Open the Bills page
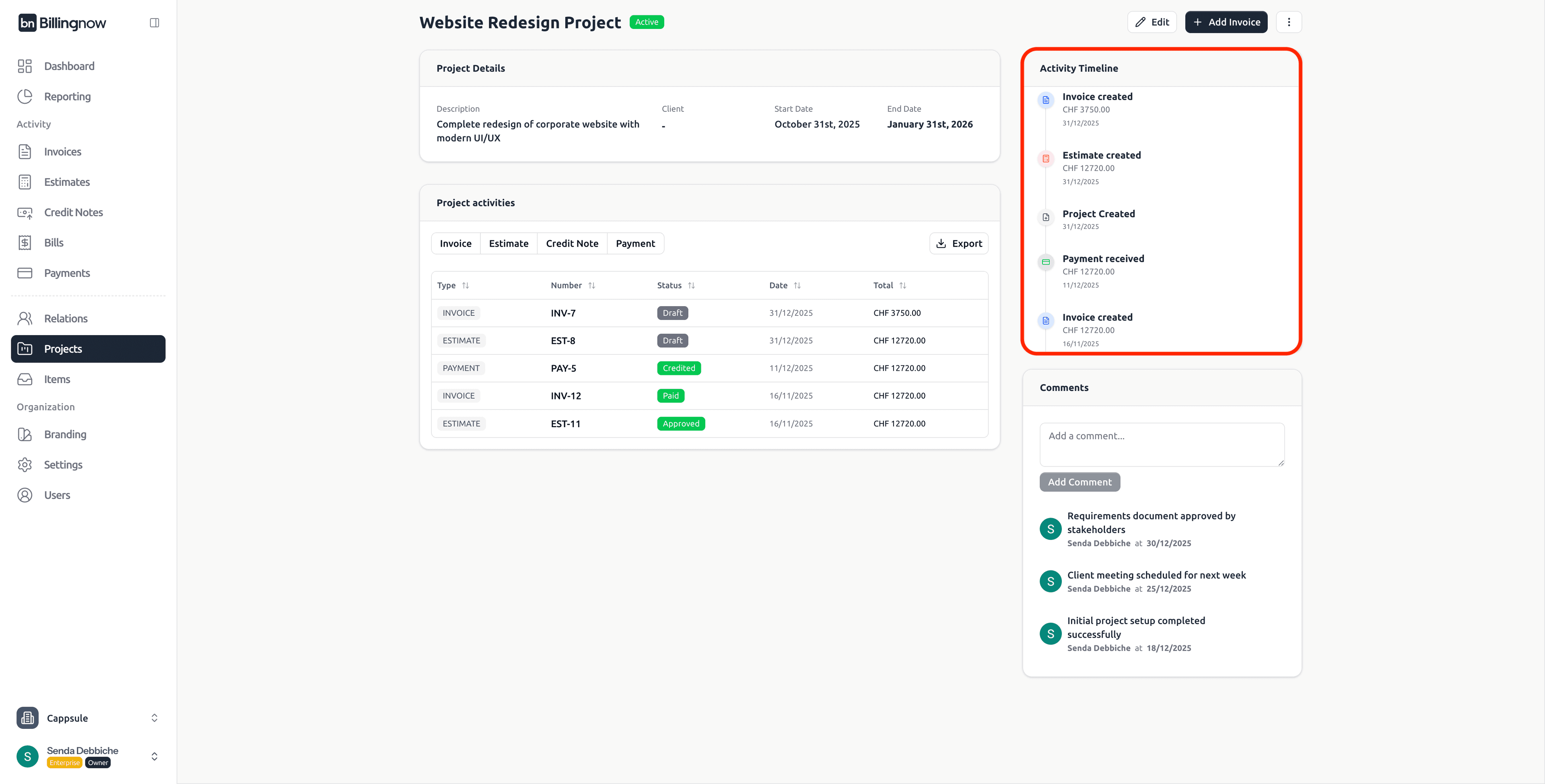 pos(54,242)
